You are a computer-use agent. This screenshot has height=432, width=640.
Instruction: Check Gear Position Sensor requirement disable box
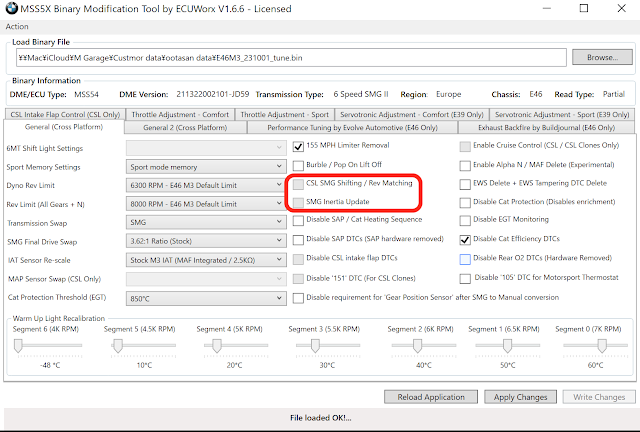tap(298, 298)
